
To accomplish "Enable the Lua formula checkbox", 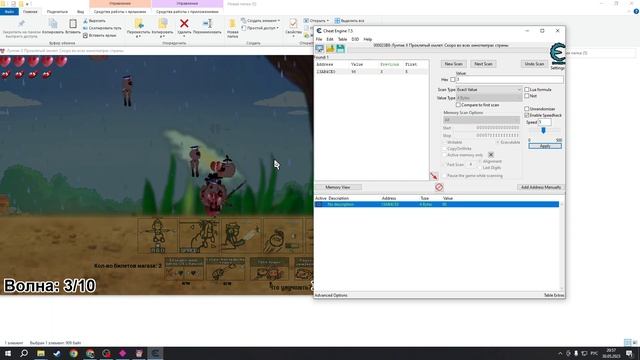I will [527, 89].
